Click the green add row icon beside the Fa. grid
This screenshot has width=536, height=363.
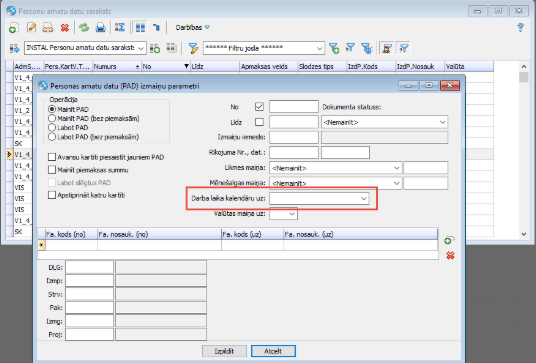coord(450,240)
